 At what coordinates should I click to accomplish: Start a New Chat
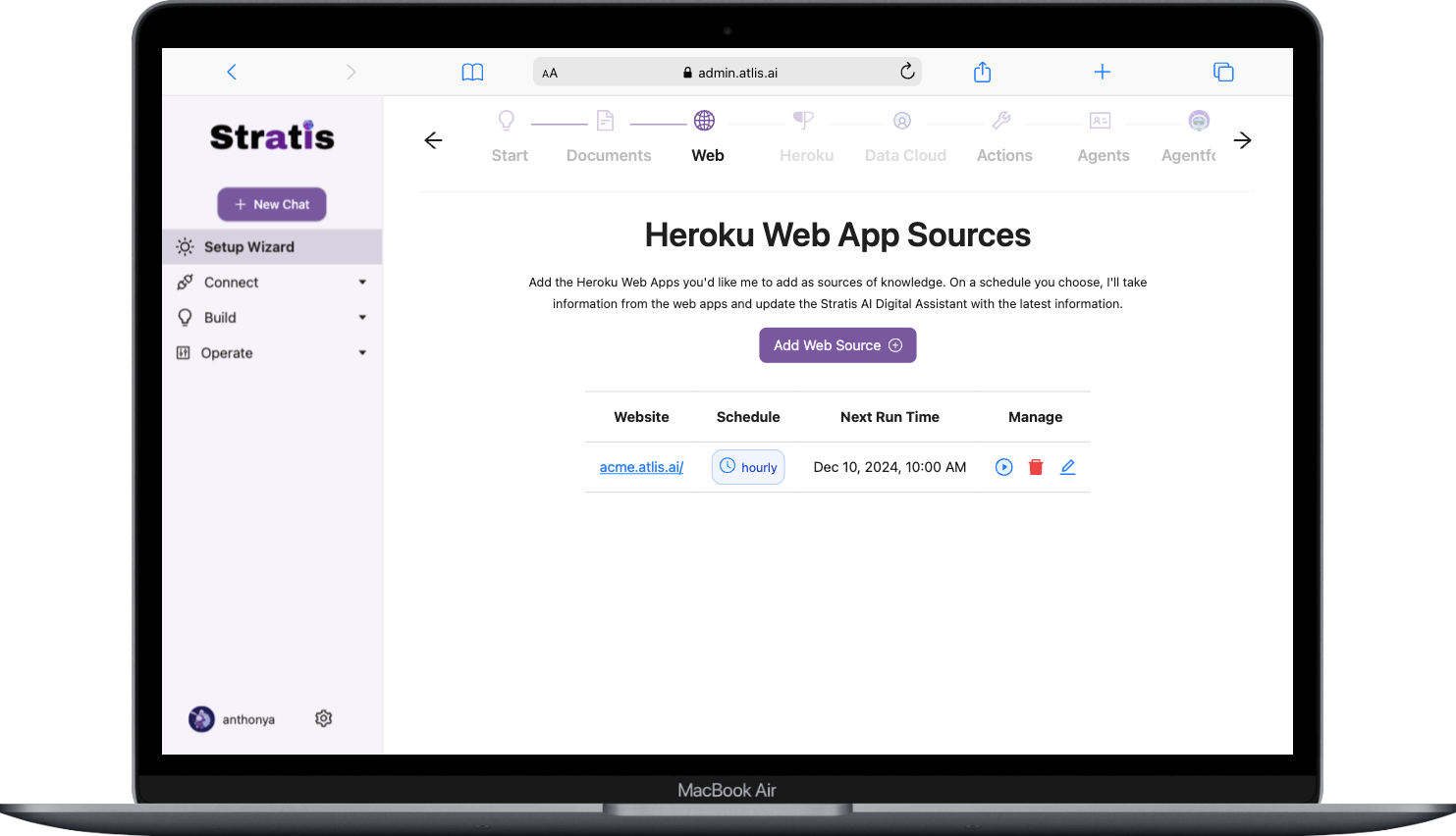[x=272, y=204]
